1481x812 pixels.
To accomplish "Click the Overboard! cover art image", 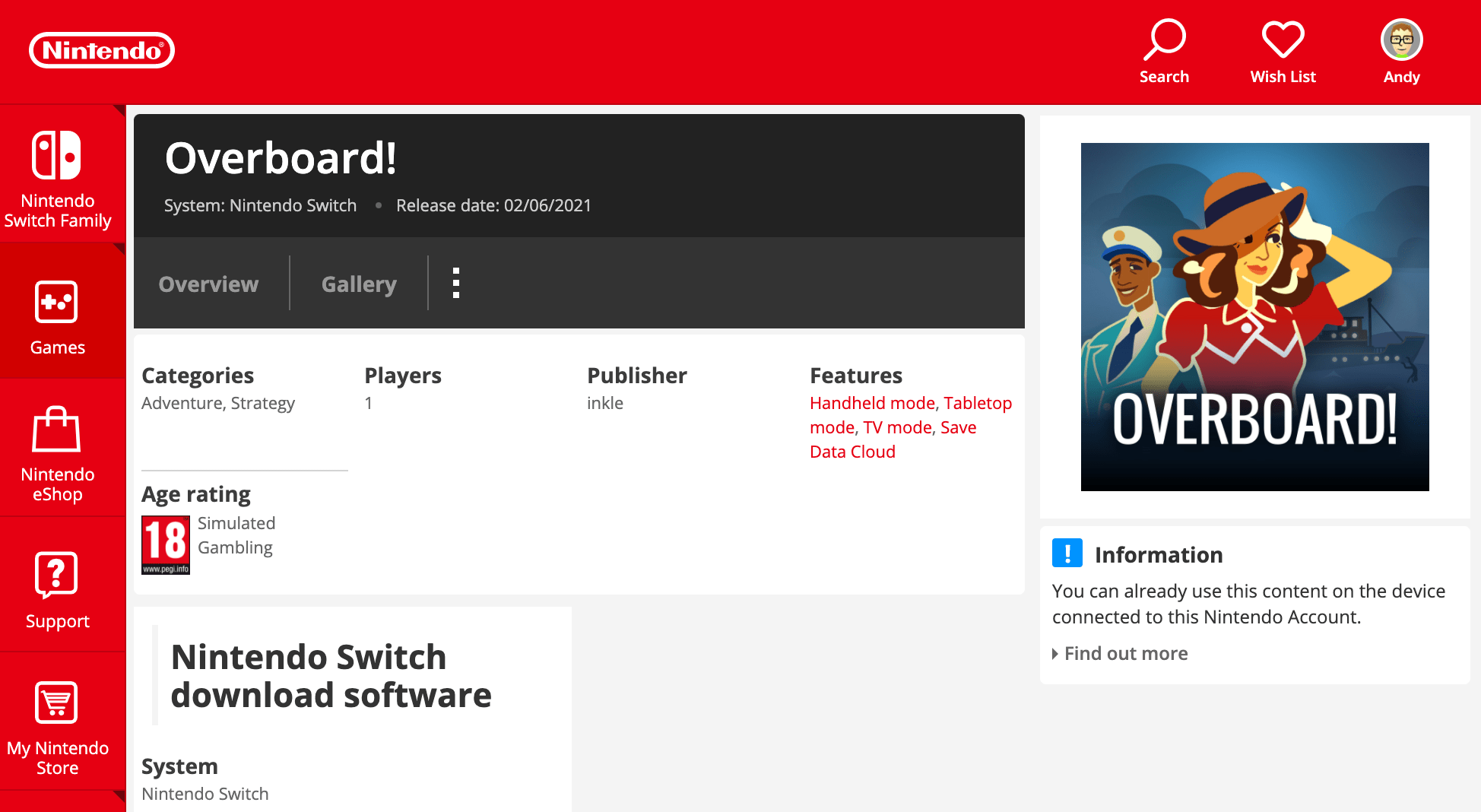I will pyautogui.click(x=1255, y=317).
